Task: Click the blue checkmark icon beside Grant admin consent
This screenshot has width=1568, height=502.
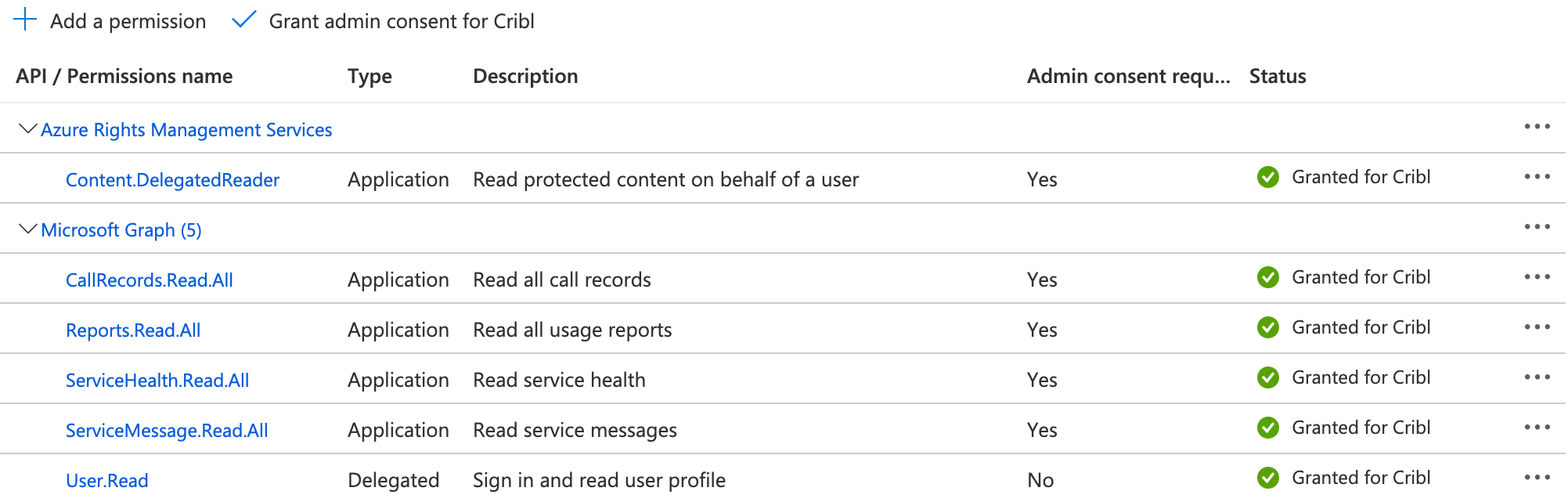Action: [x=243, y=20]
